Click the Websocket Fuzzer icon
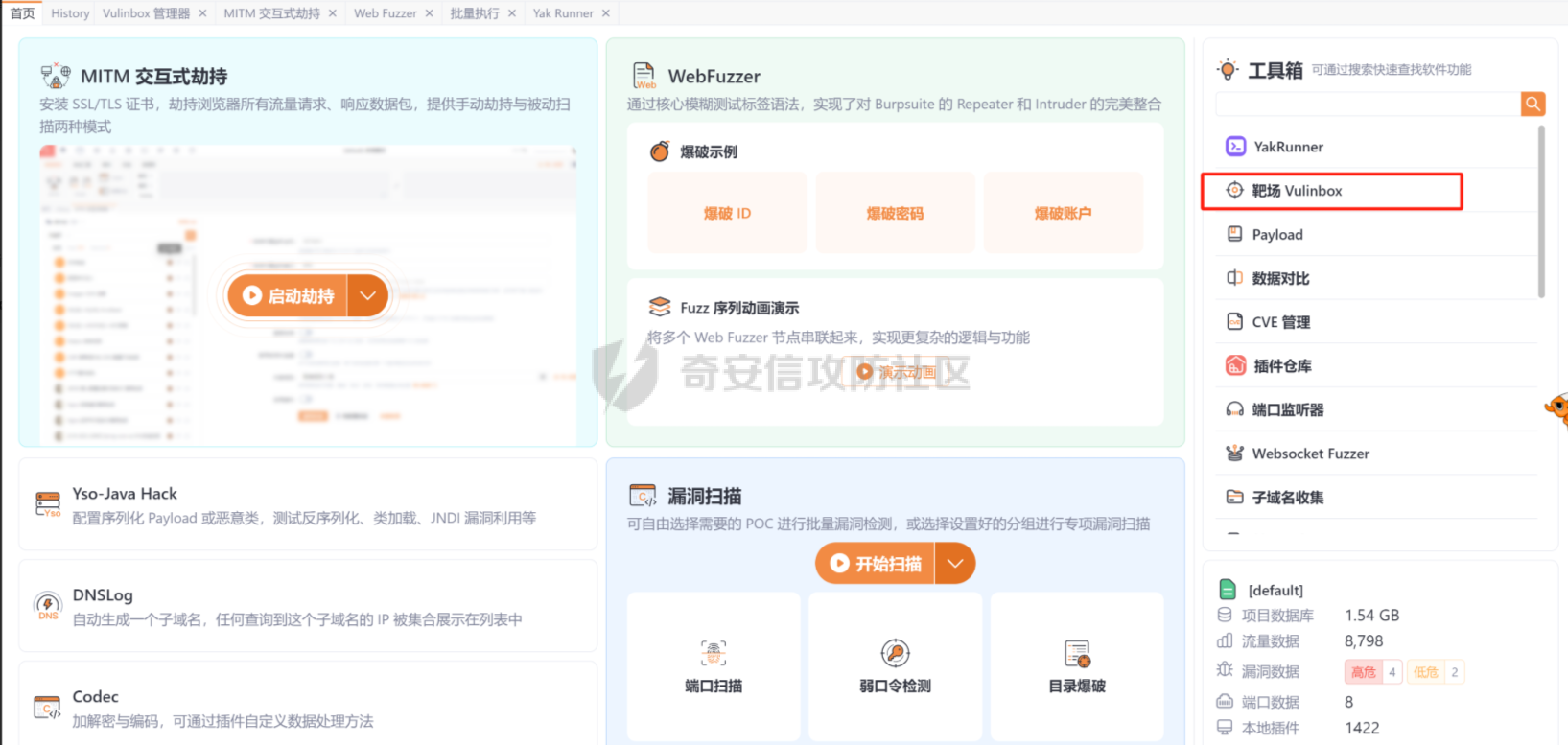 click(1235, 454)
